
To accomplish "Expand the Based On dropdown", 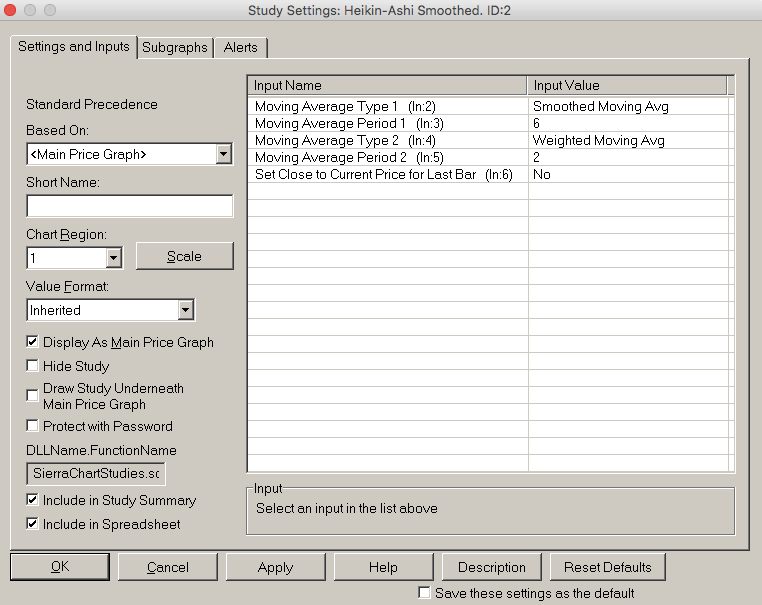I will pos(223,154).
